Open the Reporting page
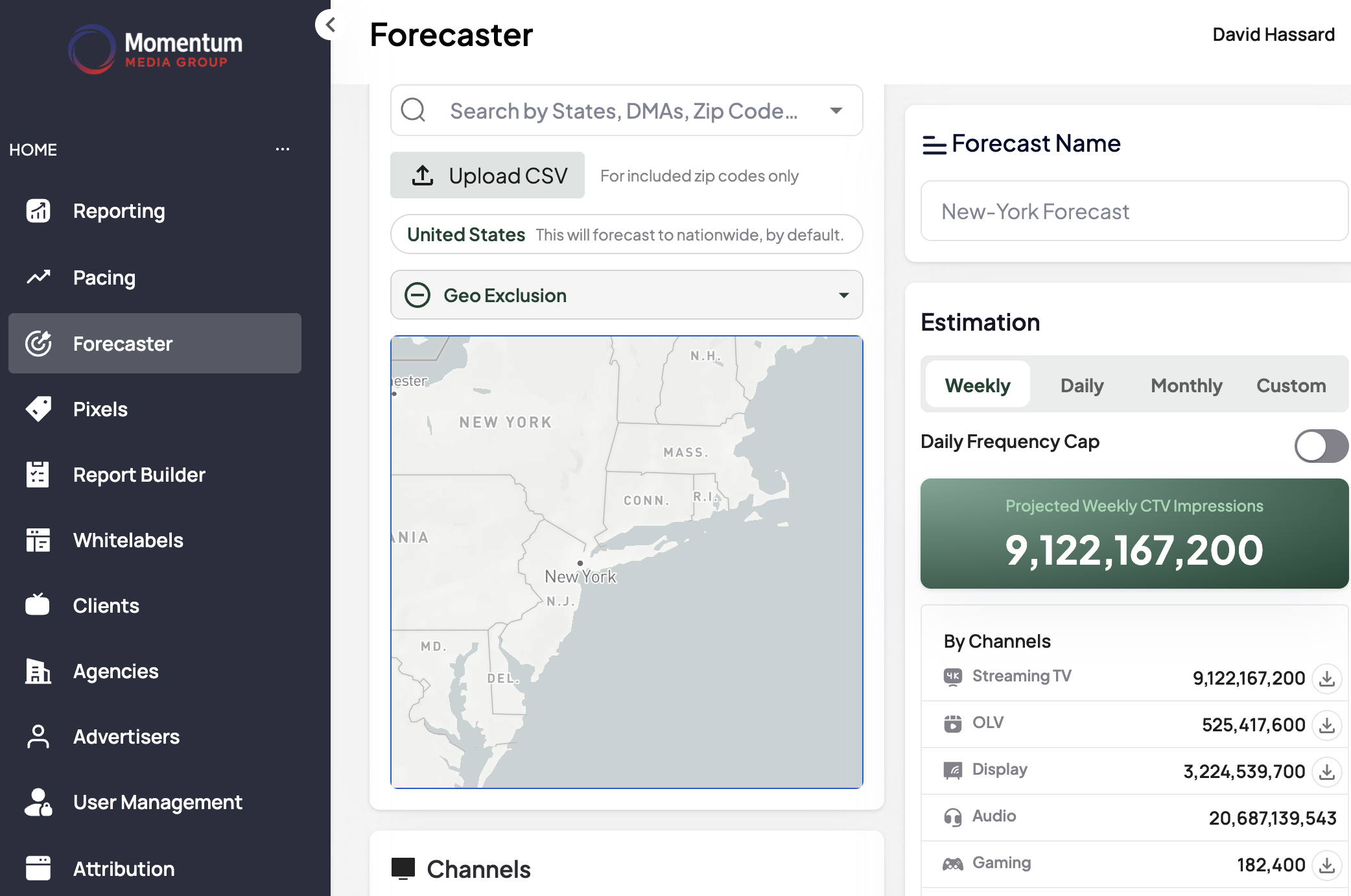 pos(119,211)
